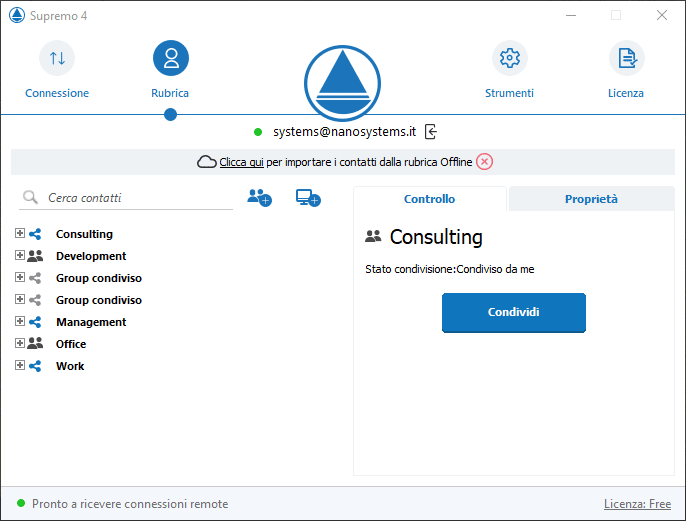The image size is (686, 521).
Task: Switch to the Proprietà tab
Action: (592, 199)
